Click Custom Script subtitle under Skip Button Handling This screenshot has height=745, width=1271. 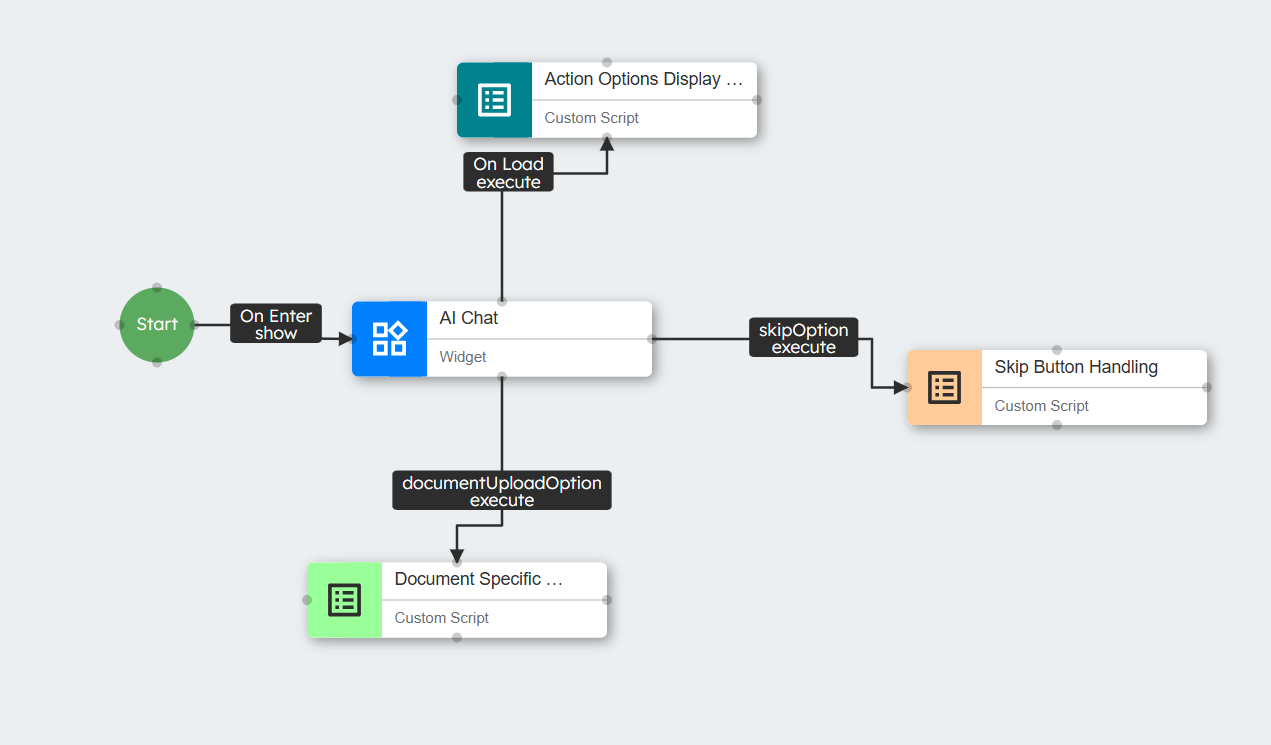1041,406
